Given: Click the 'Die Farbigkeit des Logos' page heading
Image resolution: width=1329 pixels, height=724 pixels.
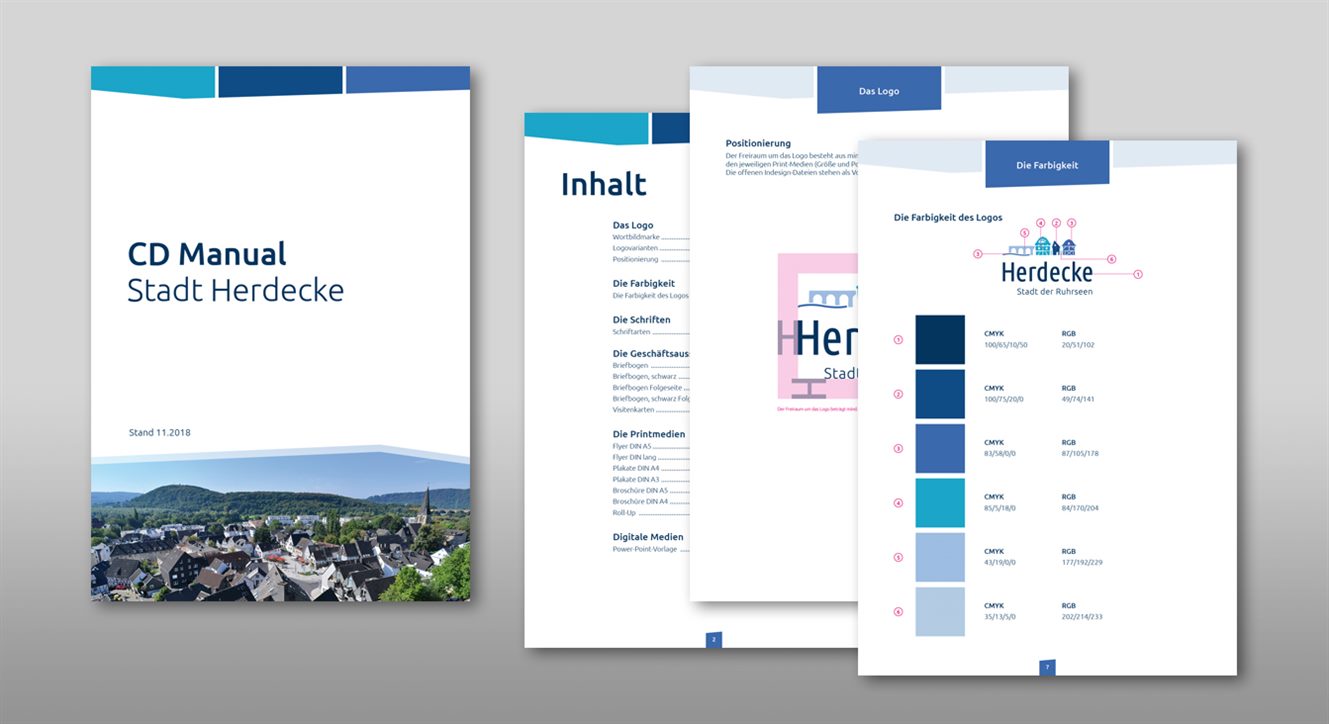Looking at the screenshot, I should pos(948,218).
